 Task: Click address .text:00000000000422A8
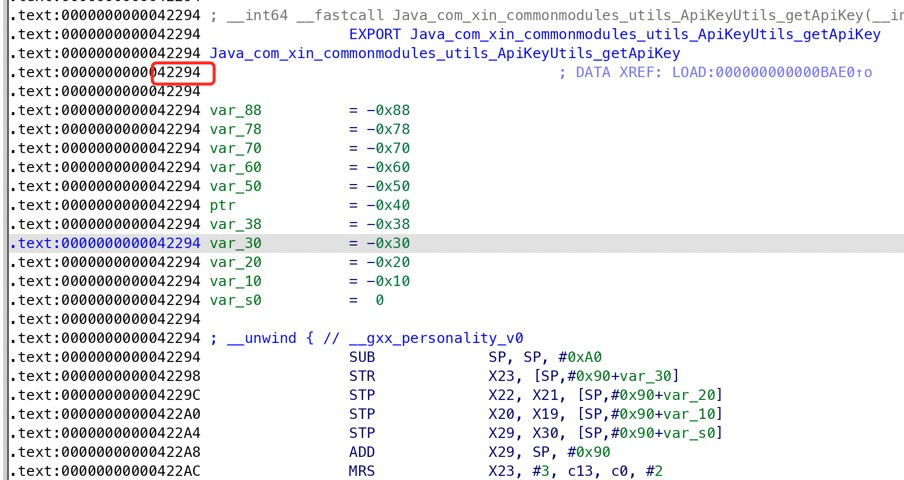pyautogui.click(x=105, y=452)
